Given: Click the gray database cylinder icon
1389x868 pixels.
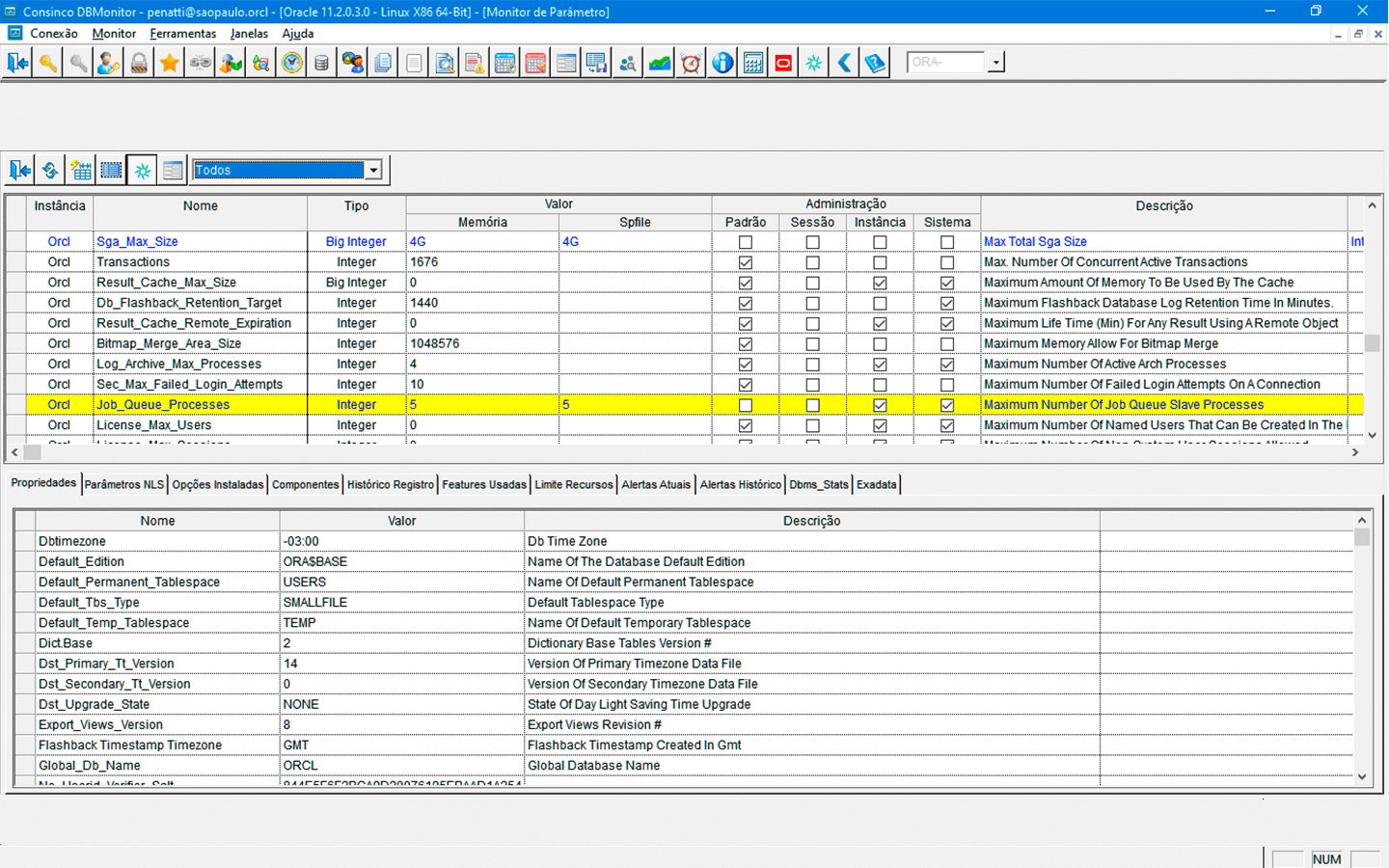Looking at the screenshot, I should (x=321, y=64).
